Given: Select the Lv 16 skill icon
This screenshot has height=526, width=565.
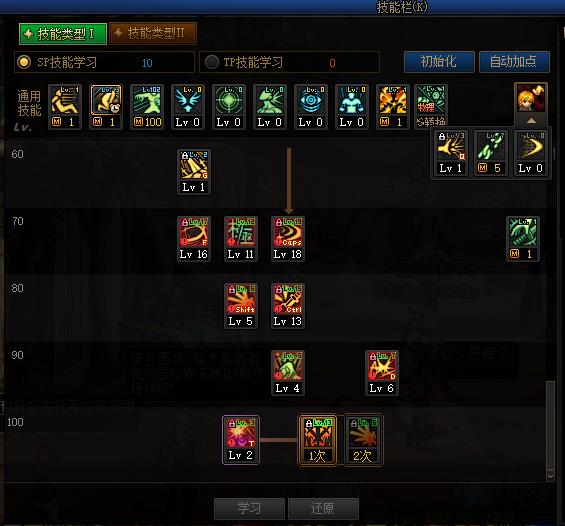Looking at the screenshot, I should click(x=194, y=239).
